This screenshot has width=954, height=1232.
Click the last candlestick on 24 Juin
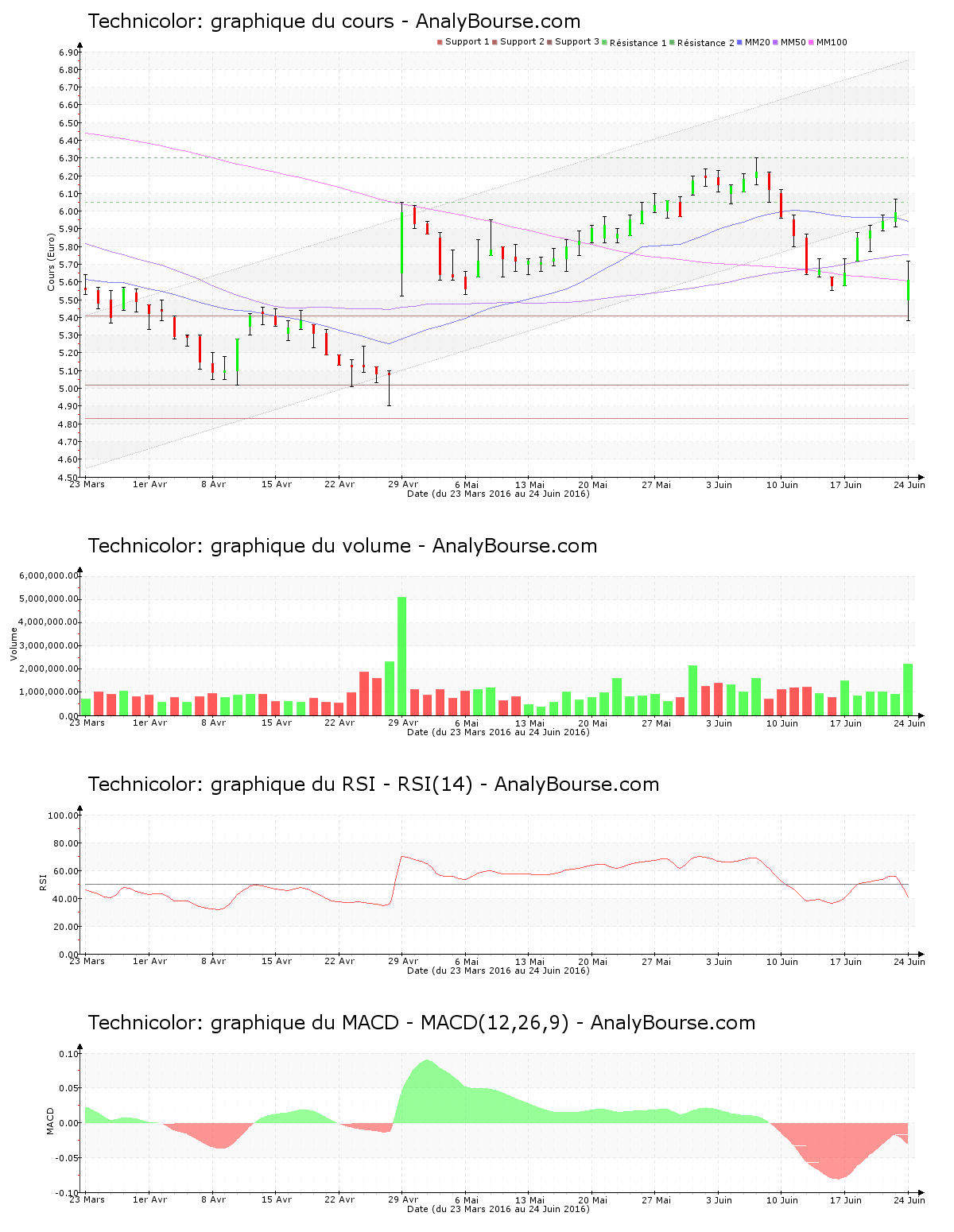[x=908, y=291]
